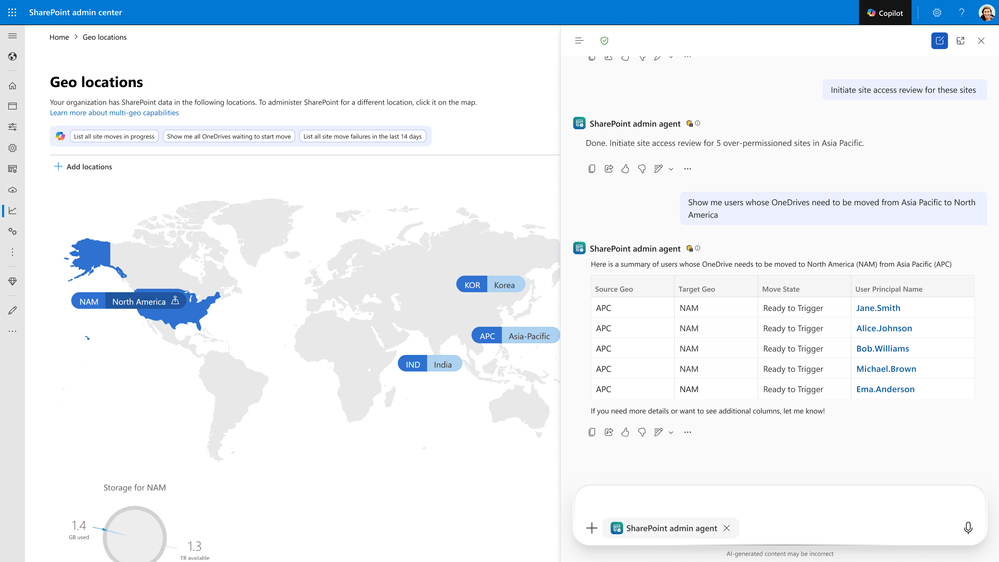Click the microphone icon in chat input

[x=968, y=528]
